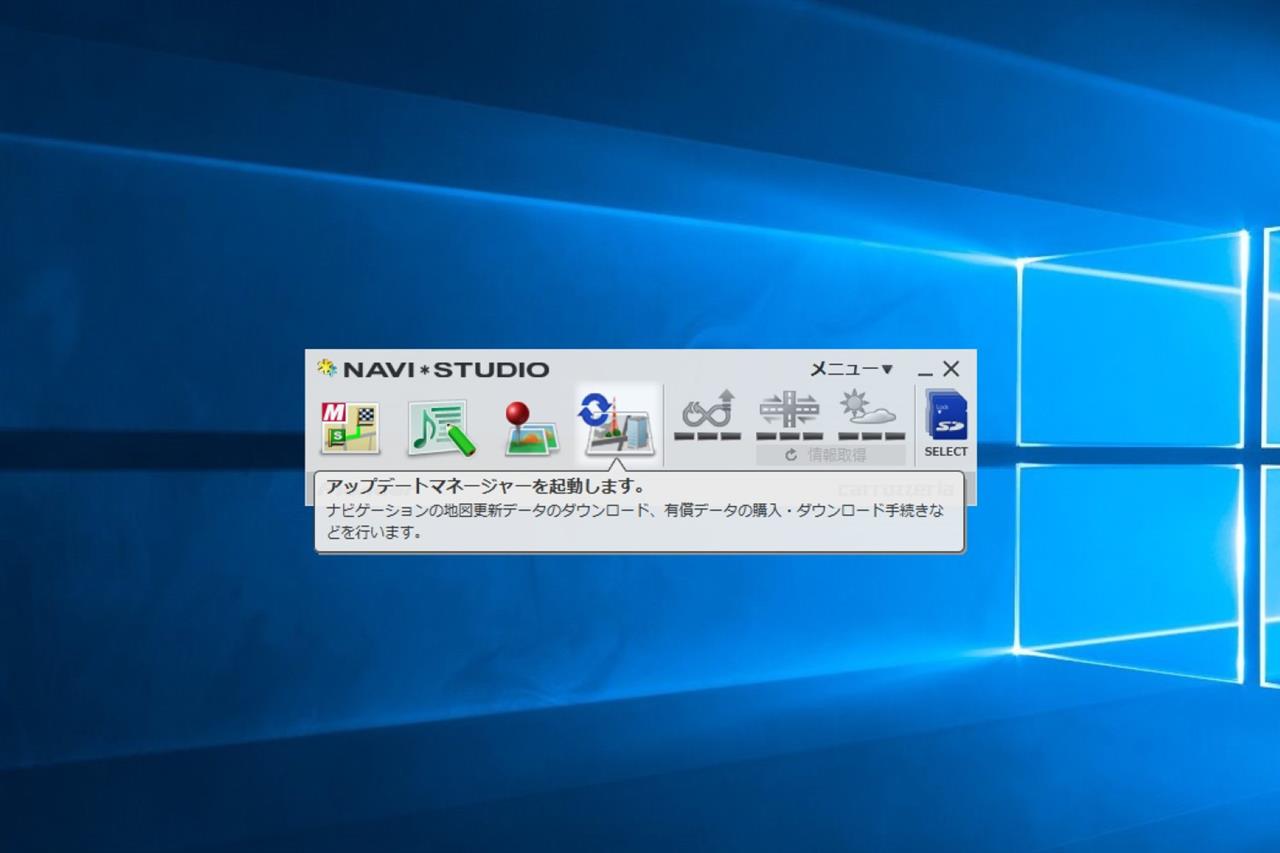Expand the メニュー dropdown
The width and height of the screenshot is (1280, 853).
[851, 369]
